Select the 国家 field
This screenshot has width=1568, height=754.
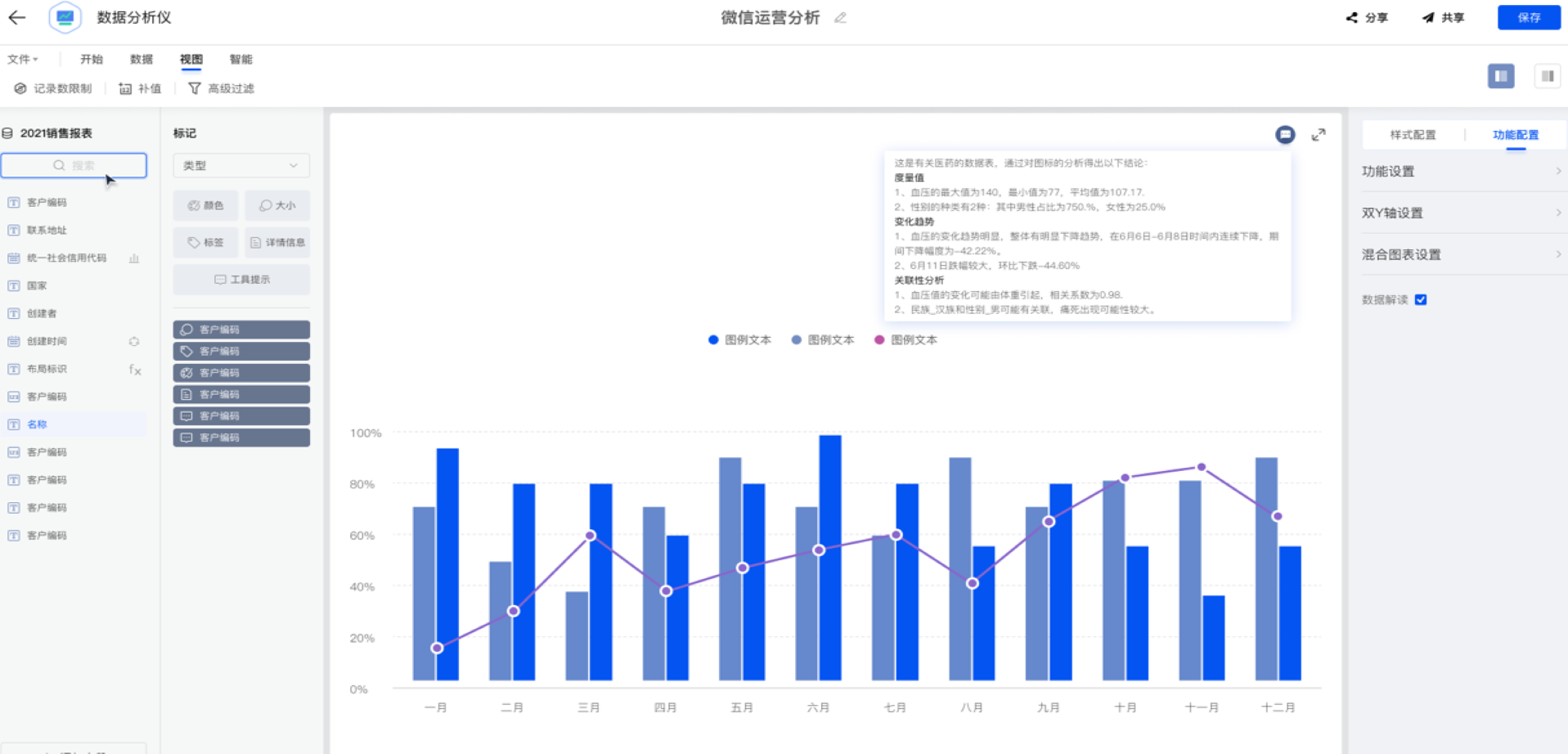click(37, 285)
